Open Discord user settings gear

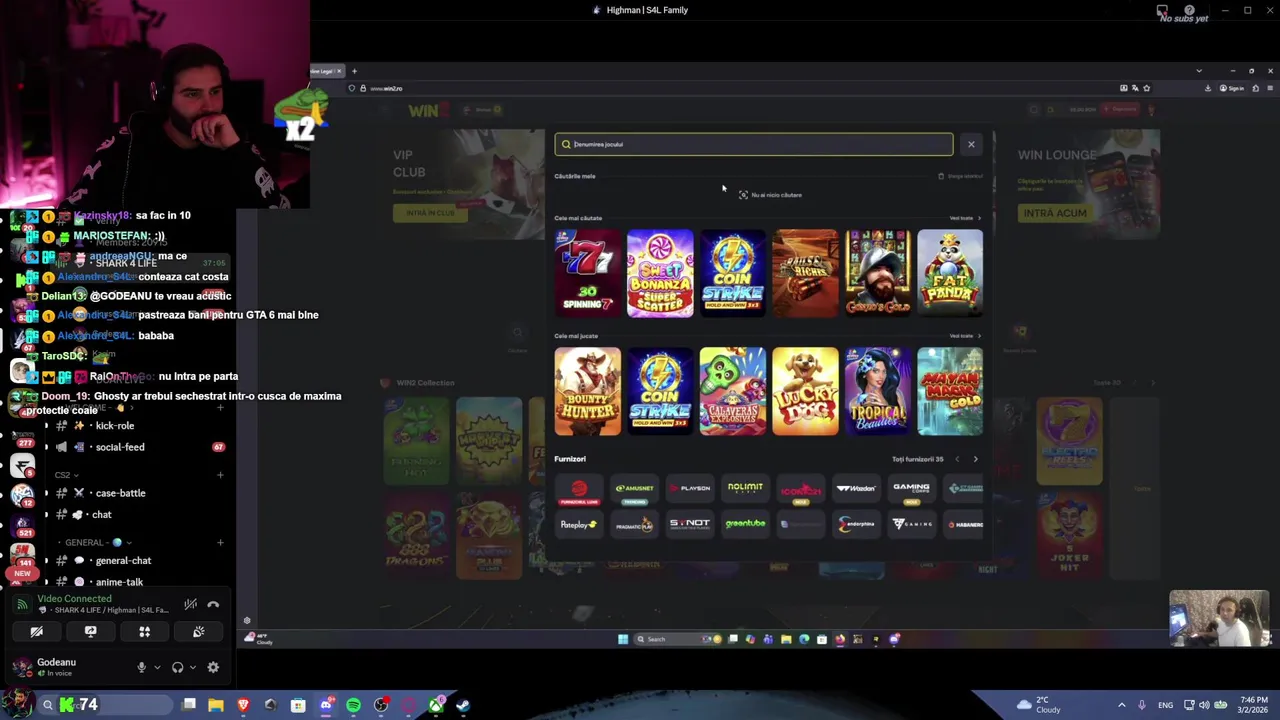click(213, 668)
